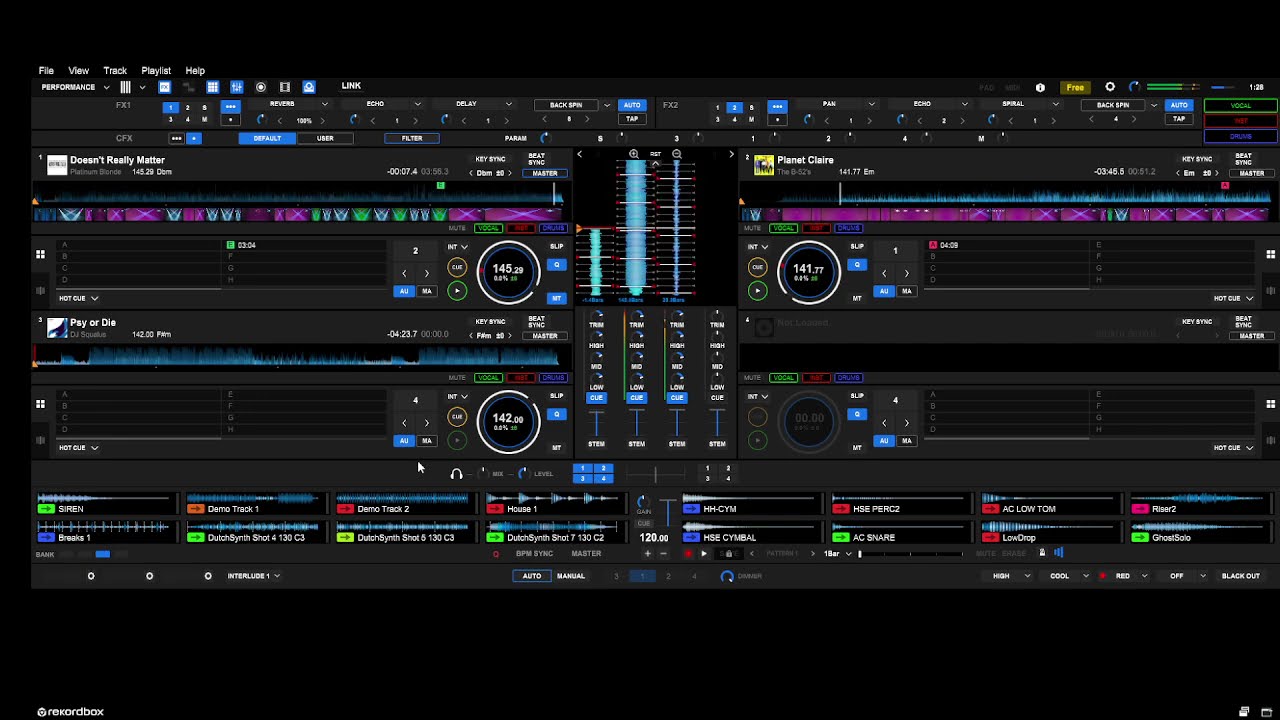The width and height of the screenshot is (1280, 720).
Task: Open deck 1 pad grid icon
Action: pos(40,254)
